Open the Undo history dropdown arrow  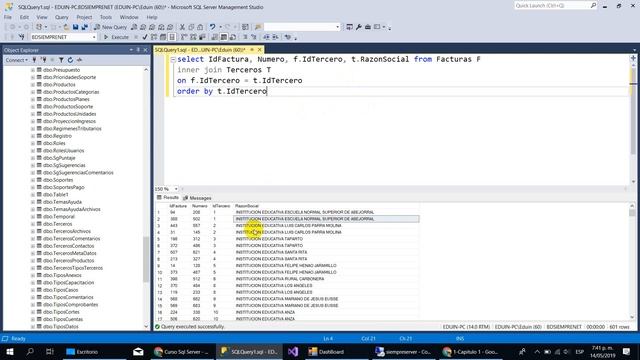coord(220,27)
